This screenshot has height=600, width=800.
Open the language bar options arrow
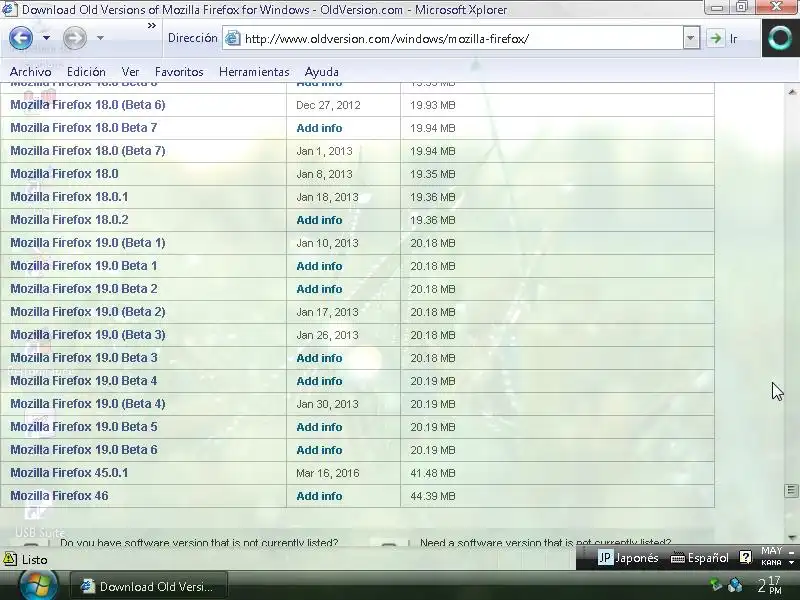pyautogui.click(x=791, y=562)
